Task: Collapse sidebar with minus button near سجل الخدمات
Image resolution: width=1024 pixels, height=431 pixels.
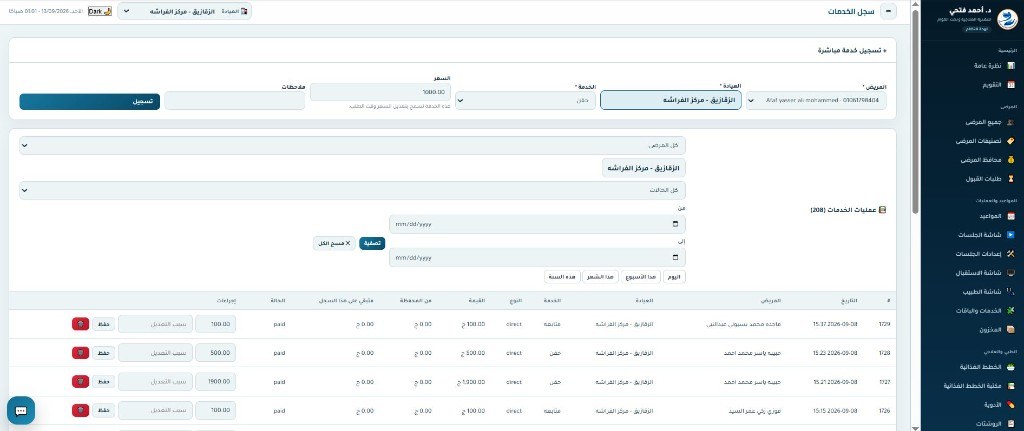Action: 888,11
